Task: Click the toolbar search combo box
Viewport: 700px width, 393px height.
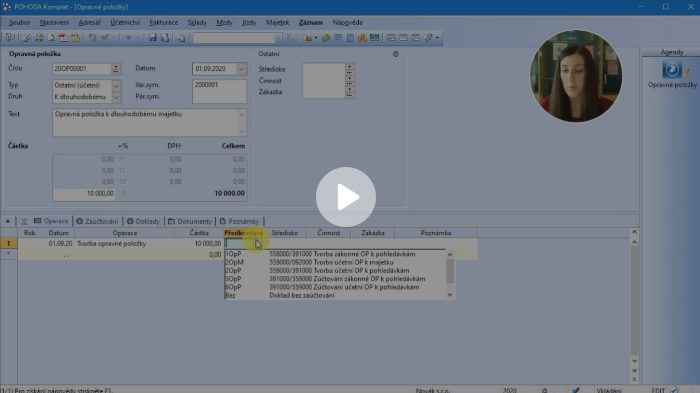Action: tap(237, 38)
